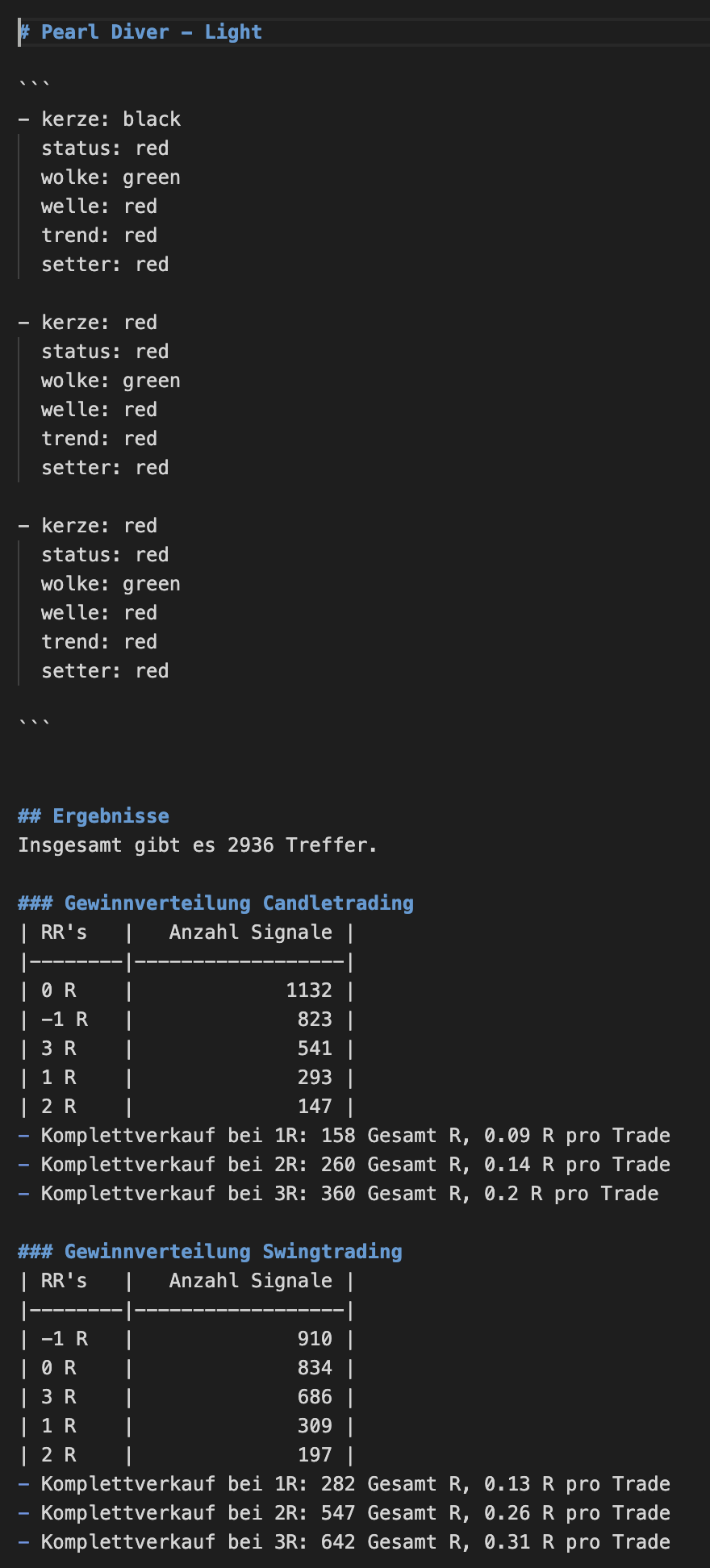This screenshot has height=1568, width=710.
Task: Click the table value 823
Action: [x=315, y=1020]
